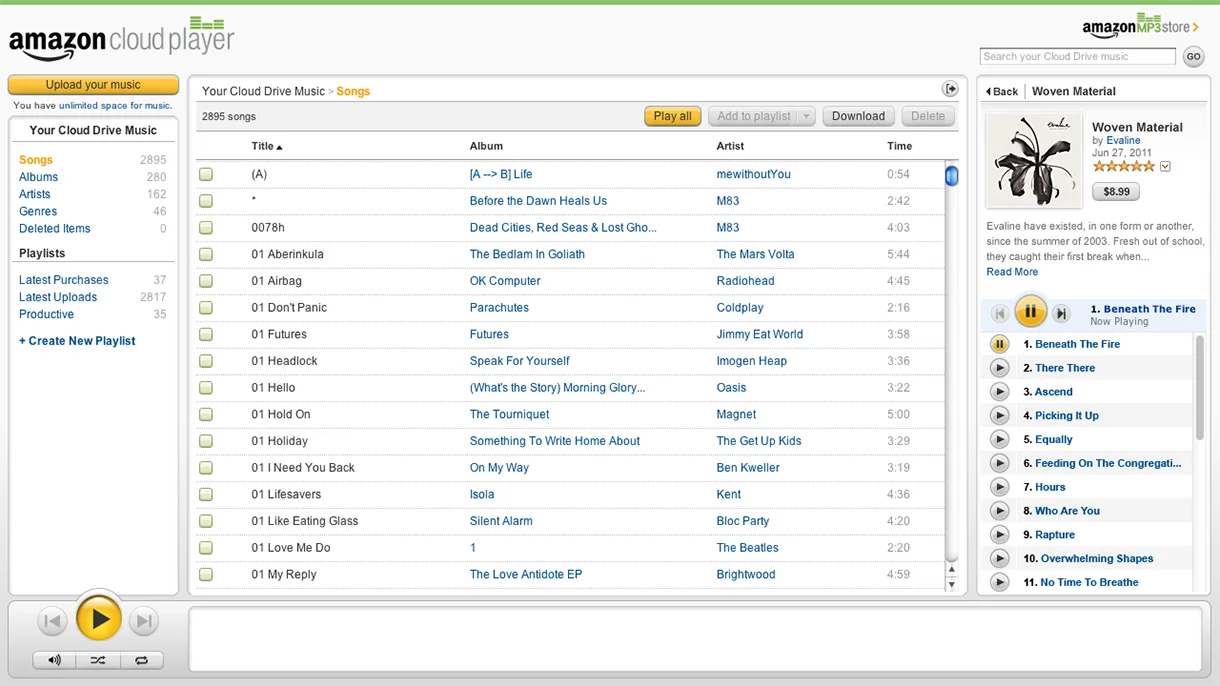The height and width of the screenshot is (686, 1220).
Task: Sort songs by Title column header
Action: (x=267, y=146)
